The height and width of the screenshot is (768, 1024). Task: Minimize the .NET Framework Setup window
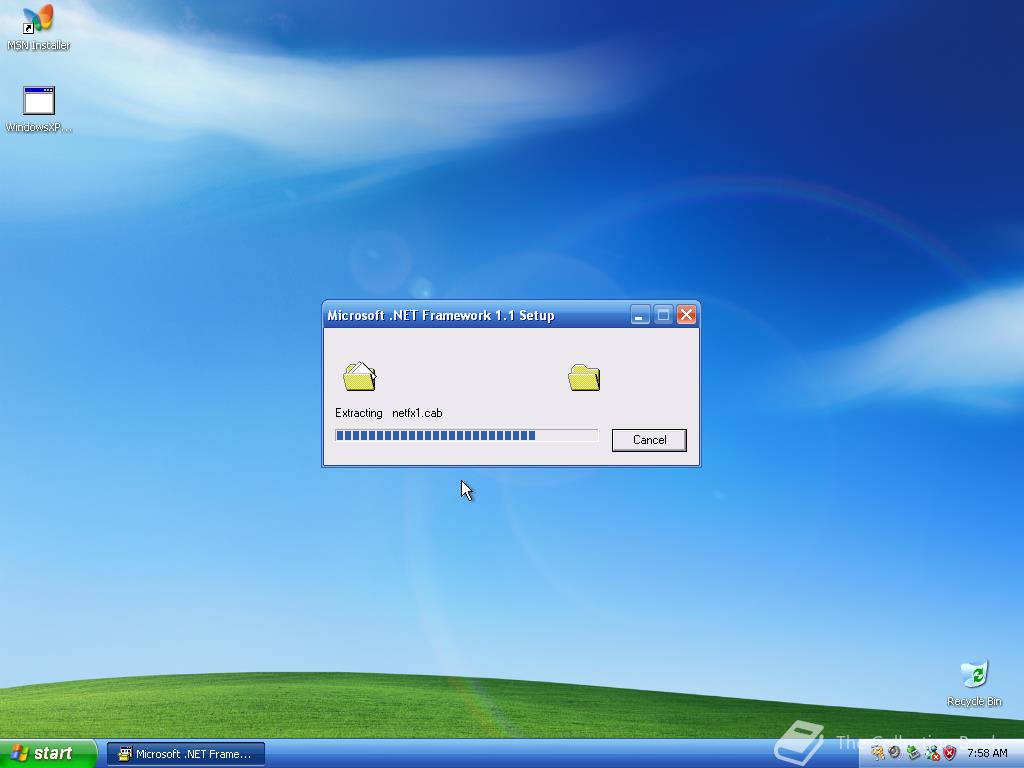pos(640,315)
